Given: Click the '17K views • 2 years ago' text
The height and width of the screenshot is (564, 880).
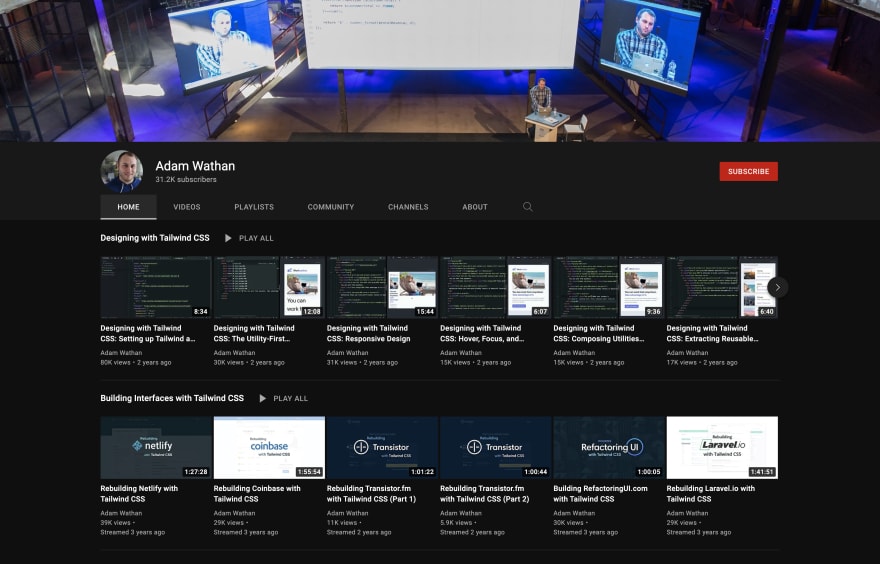Looking at the screenshot, I should (x=702, y=363).
